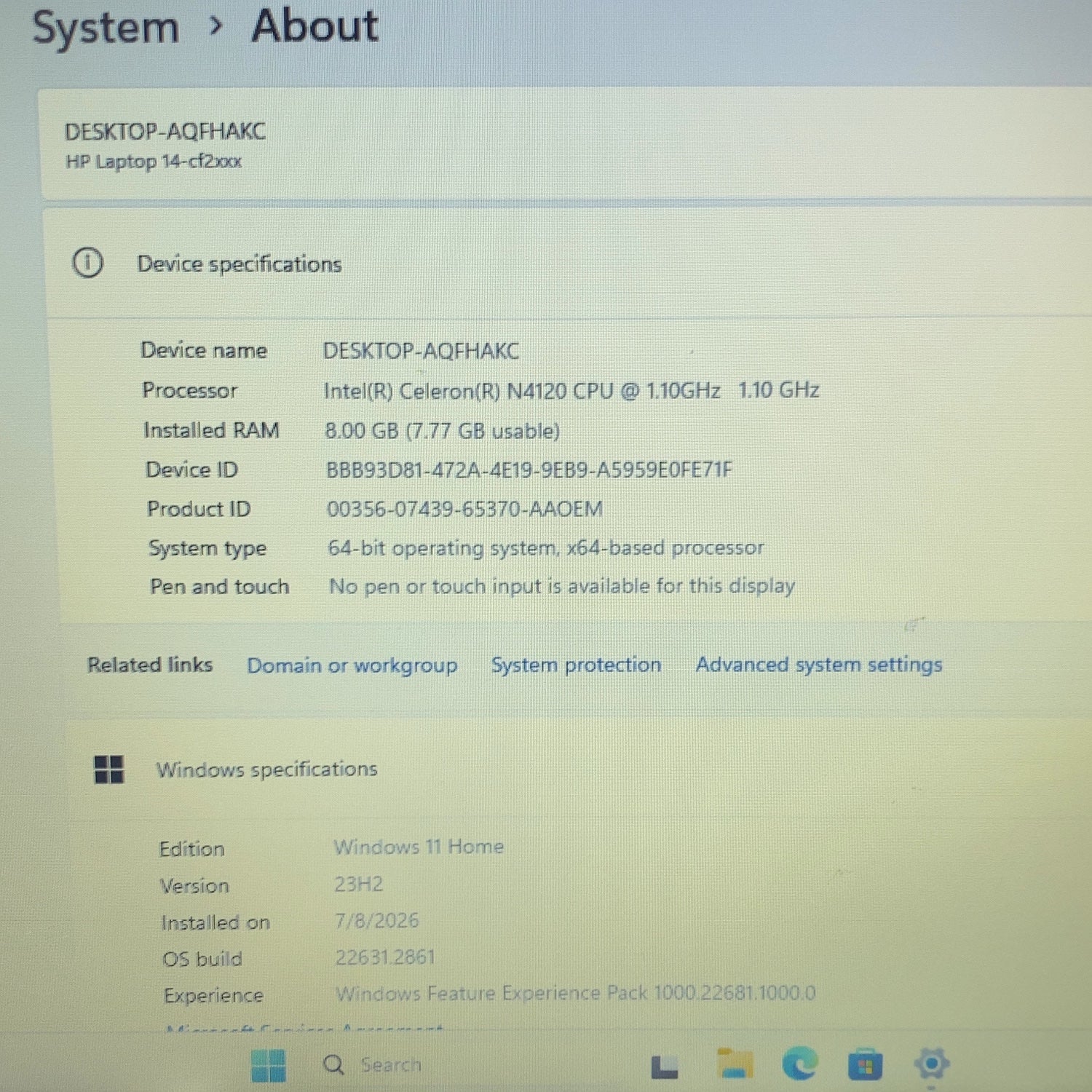
Task: Click the Experience label
Action: 213,996
